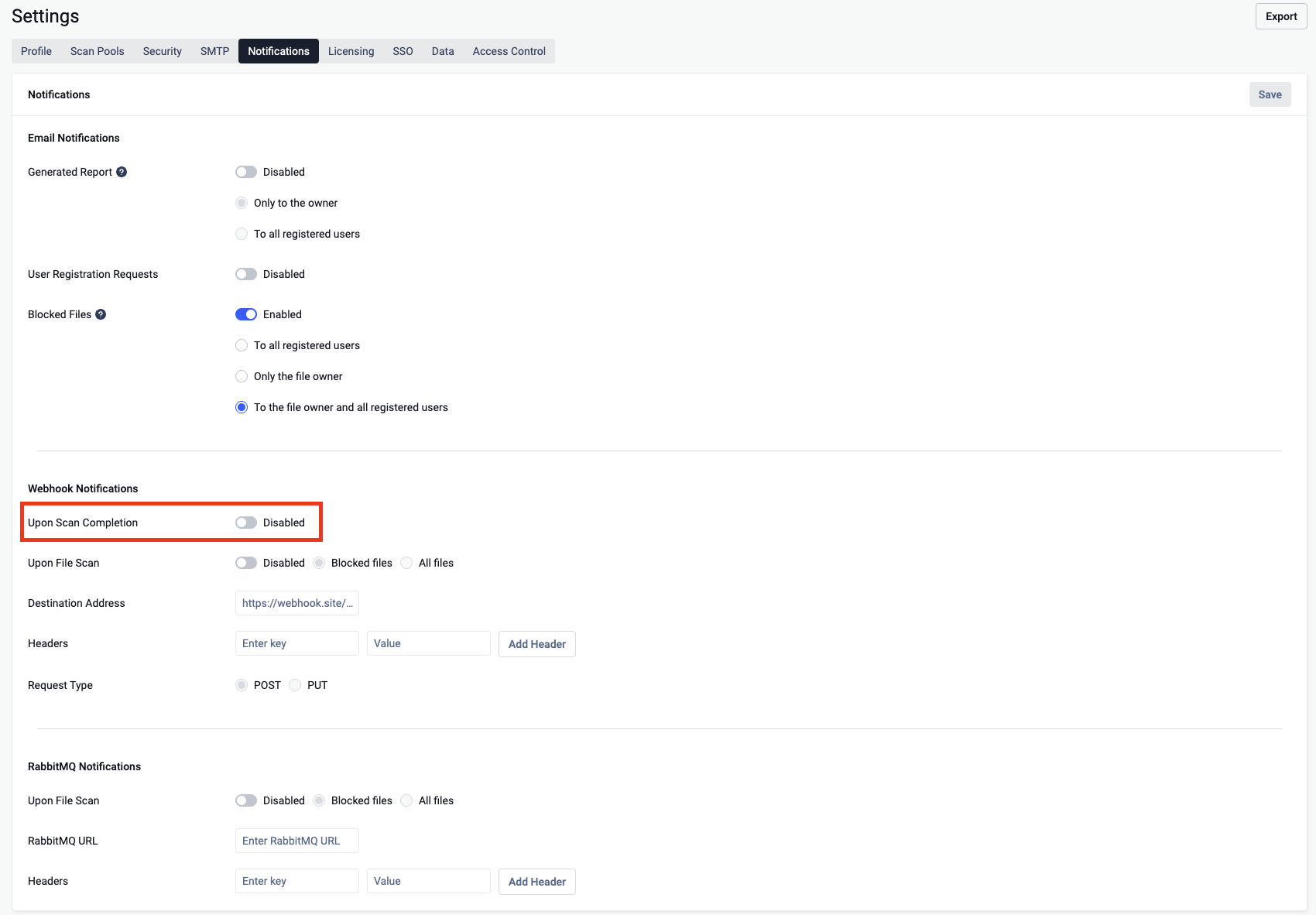Click RabbitMQ Add Header button
This screenshot has width=1316, height=915.
coord(537,882)
